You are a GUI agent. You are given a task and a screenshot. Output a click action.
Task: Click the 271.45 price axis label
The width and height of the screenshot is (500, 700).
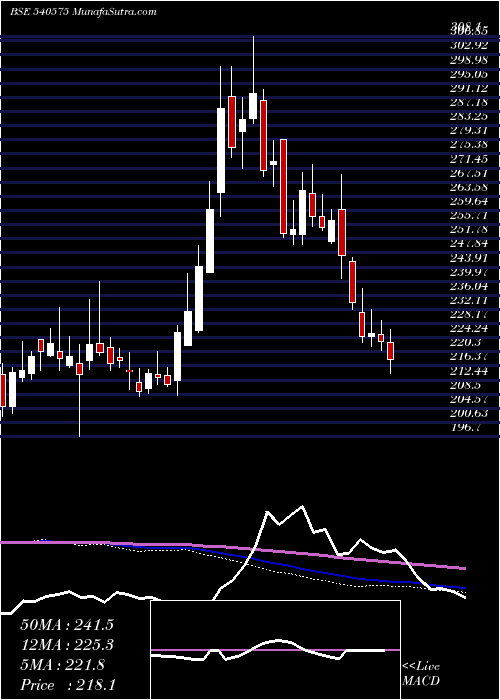tap(470, 158)
